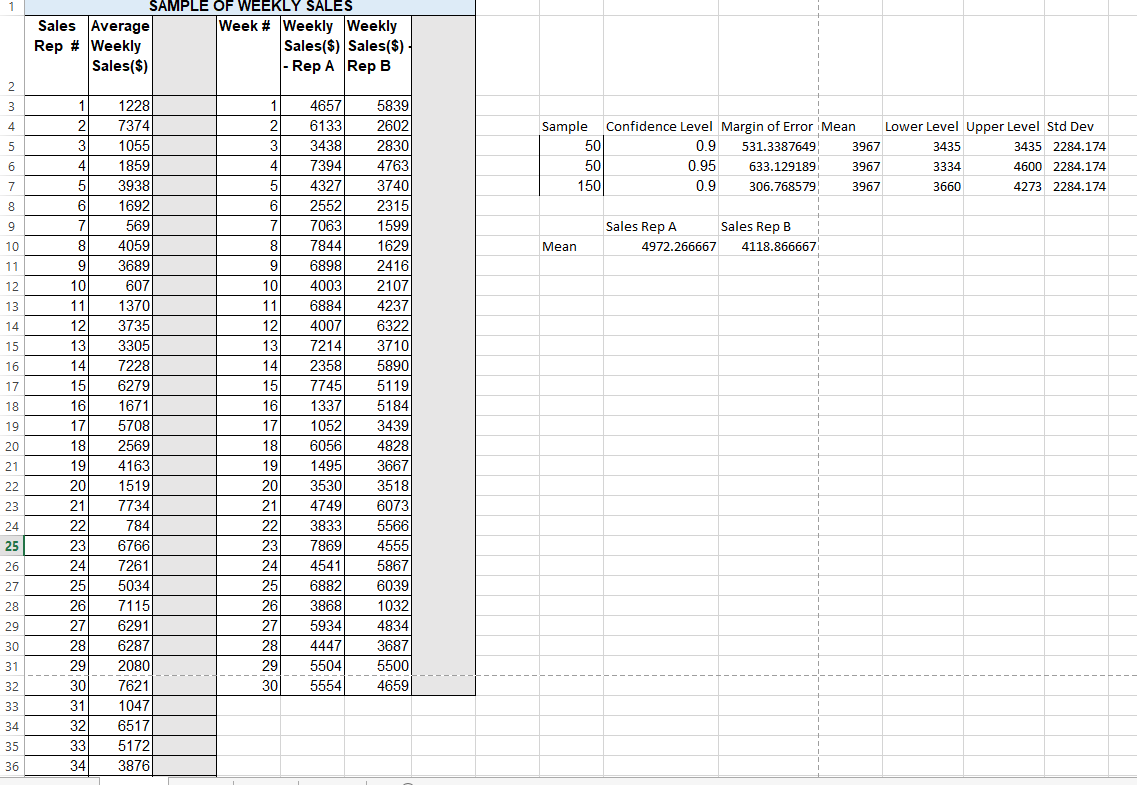Click the sample size 150 cell

(571, 186)
